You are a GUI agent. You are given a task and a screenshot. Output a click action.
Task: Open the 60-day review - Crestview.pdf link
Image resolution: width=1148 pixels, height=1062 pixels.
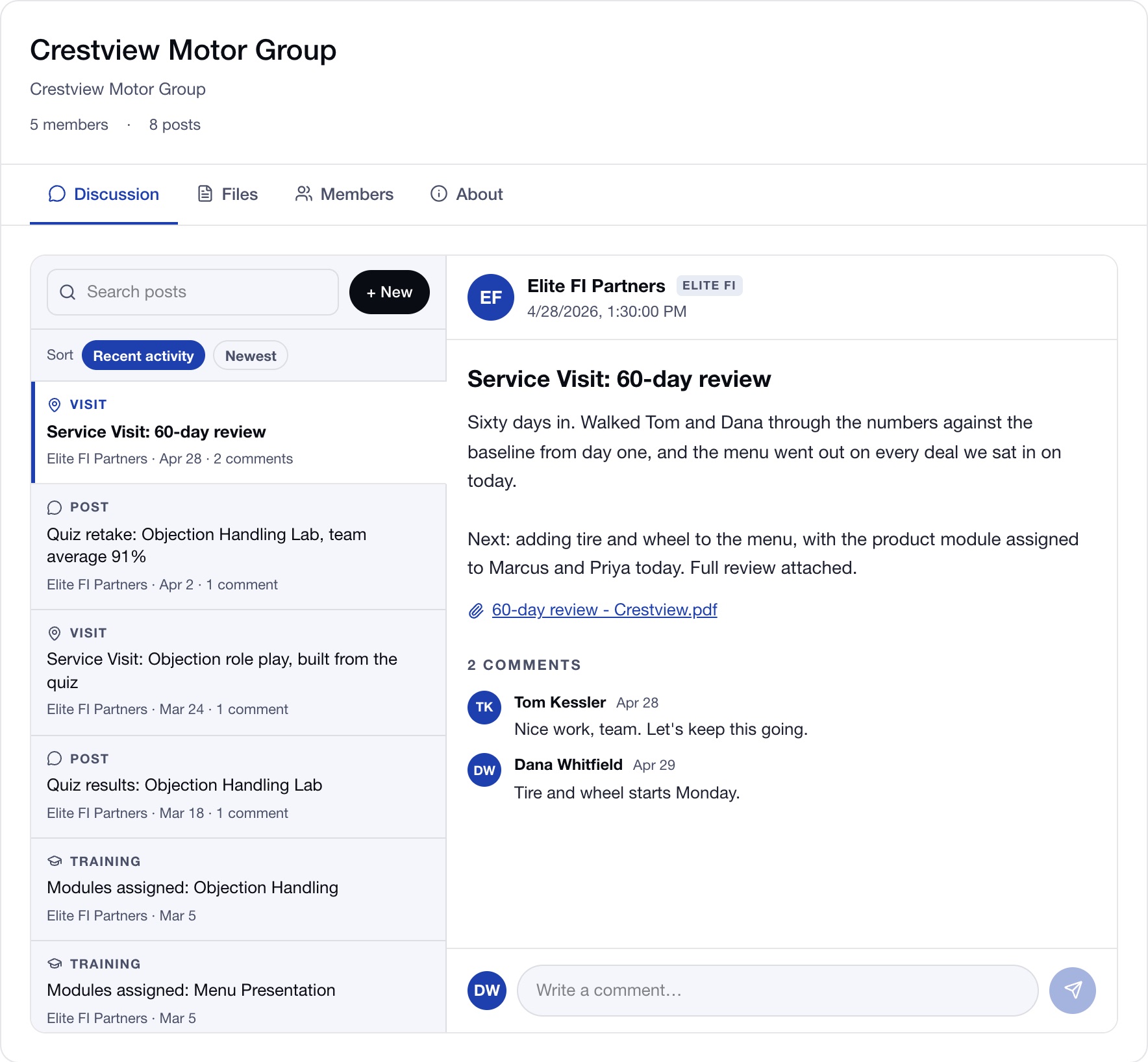click(605, 610)
